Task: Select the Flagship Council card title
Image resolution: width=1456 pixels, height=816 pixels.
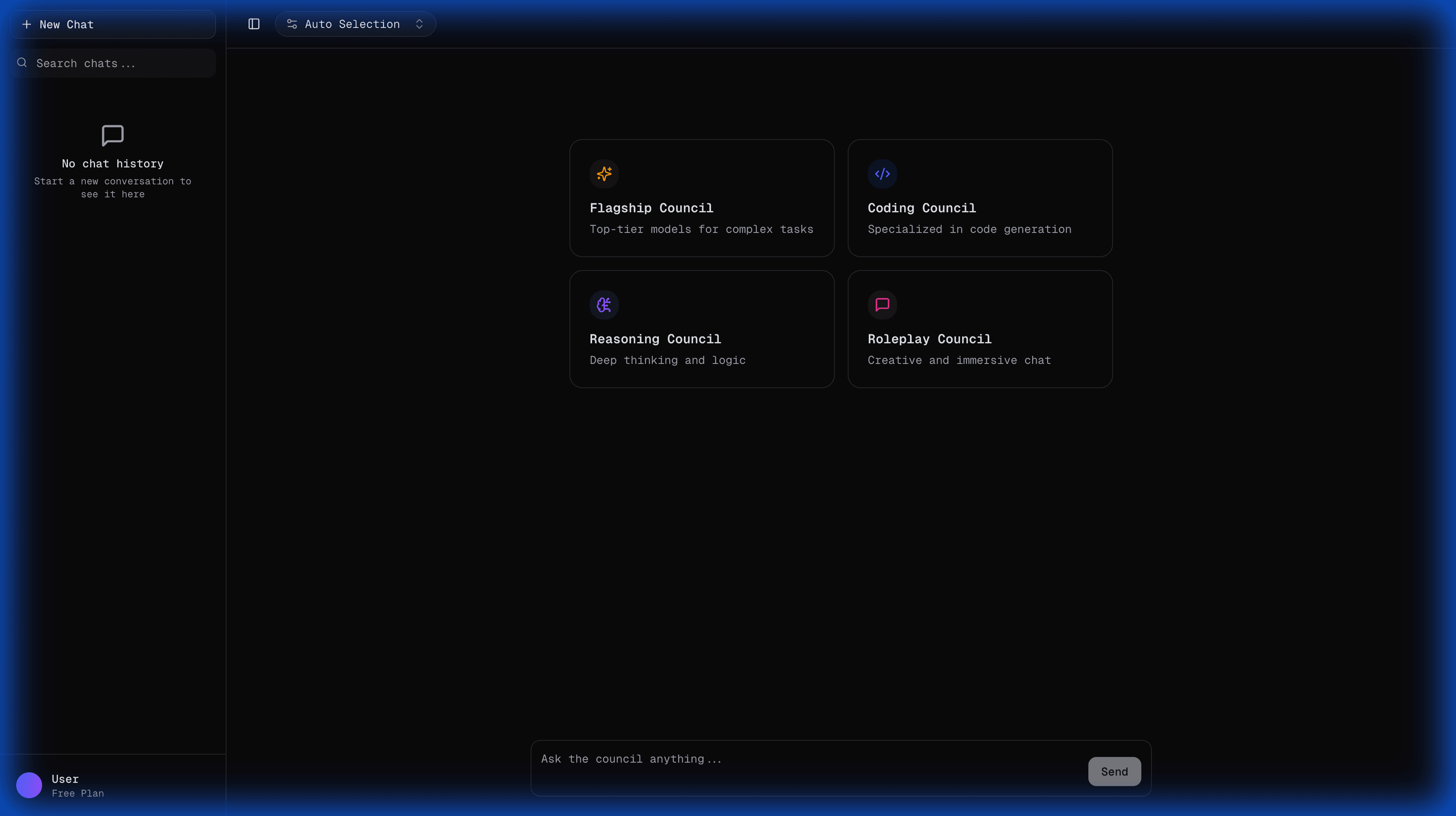Action: click(x=651, y=208)
